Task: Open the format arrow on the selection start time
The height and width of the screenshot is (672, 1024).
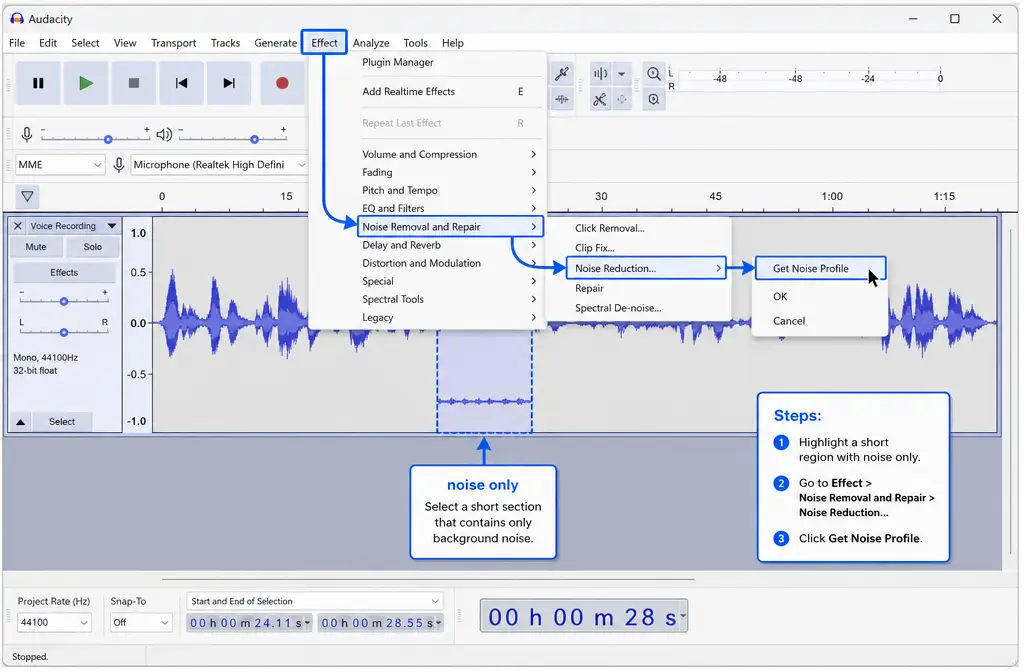Action: tap(307, 623)
